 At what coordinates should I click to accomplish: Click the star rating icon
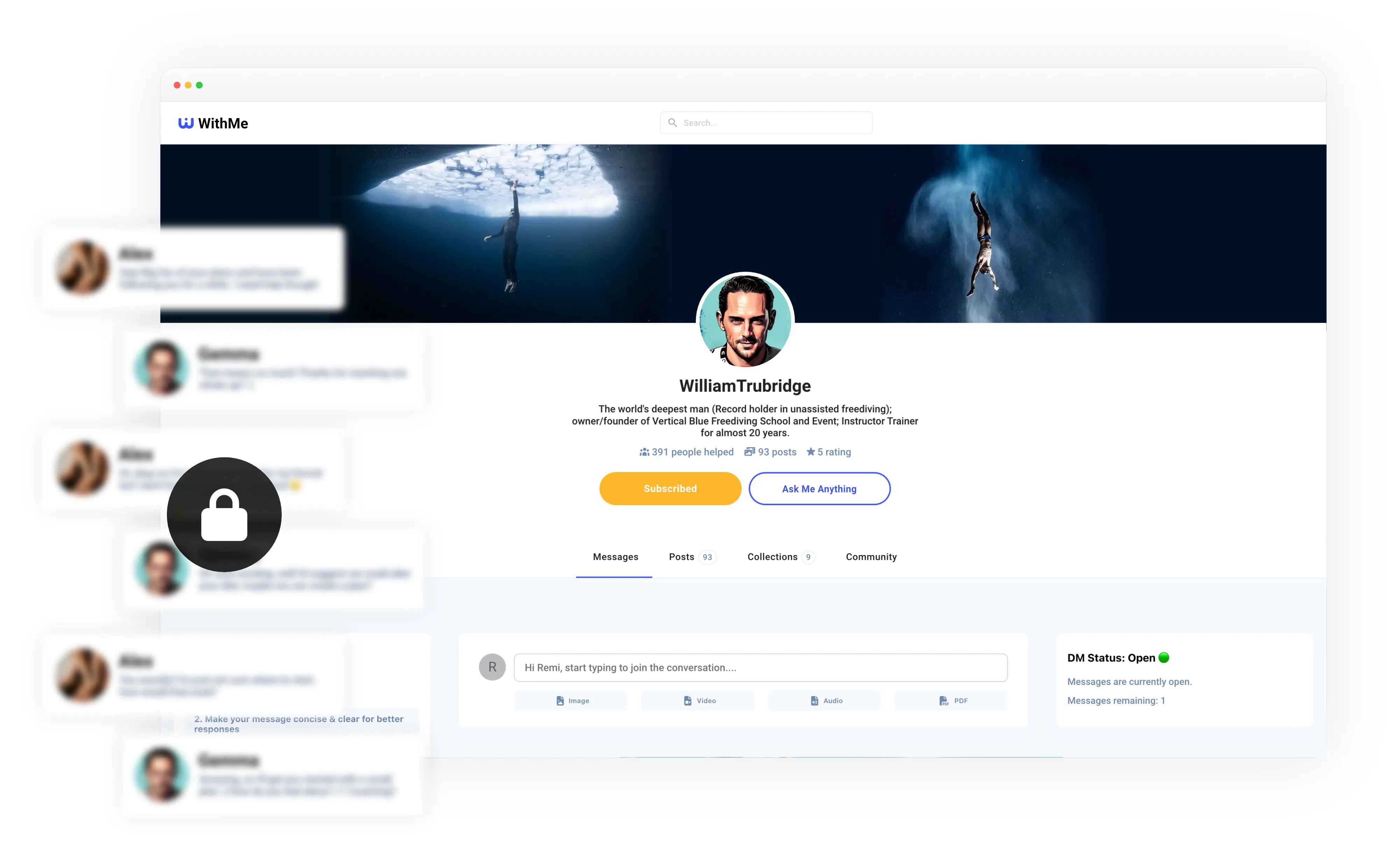810,452
